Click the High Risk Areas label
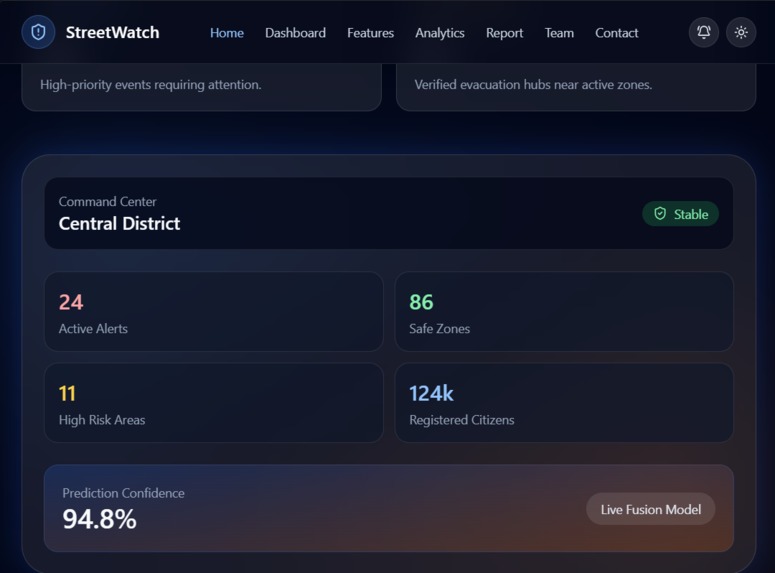775x573 pixels. click(x=102, y=420)
